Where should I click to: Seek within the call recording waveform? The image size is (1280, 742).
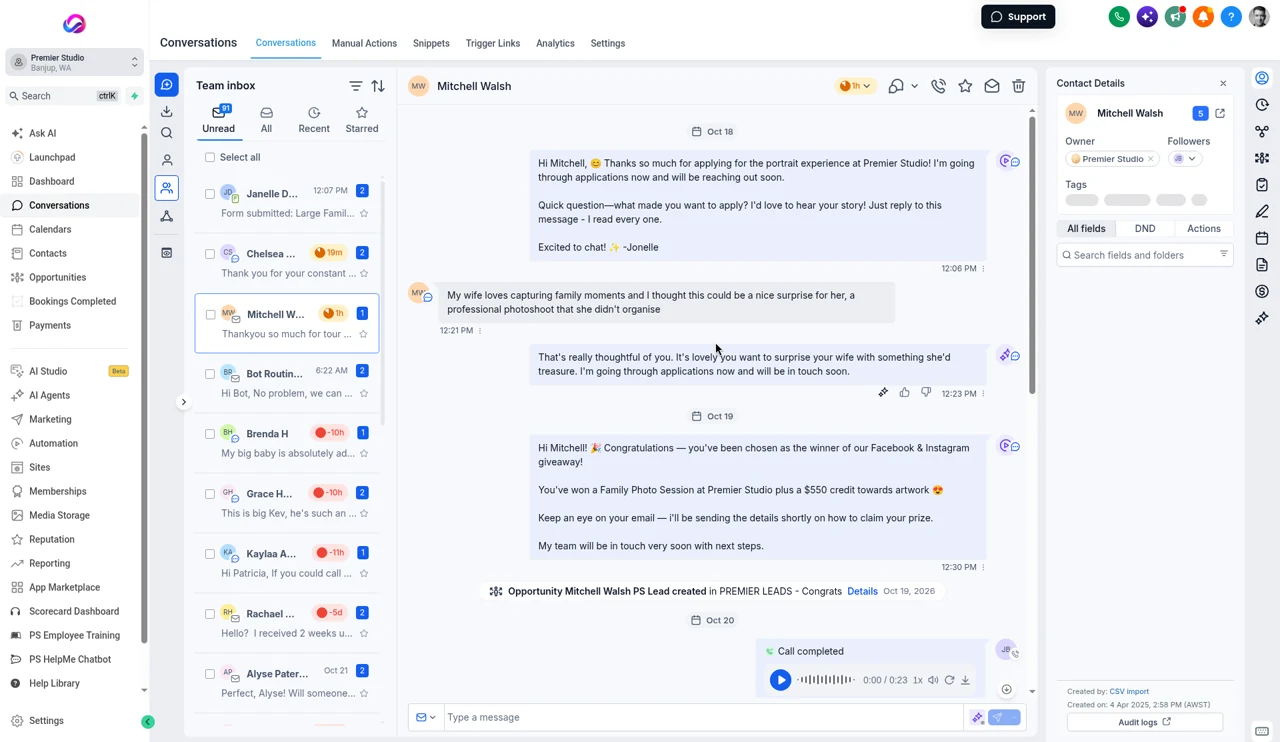pos(826,680)
